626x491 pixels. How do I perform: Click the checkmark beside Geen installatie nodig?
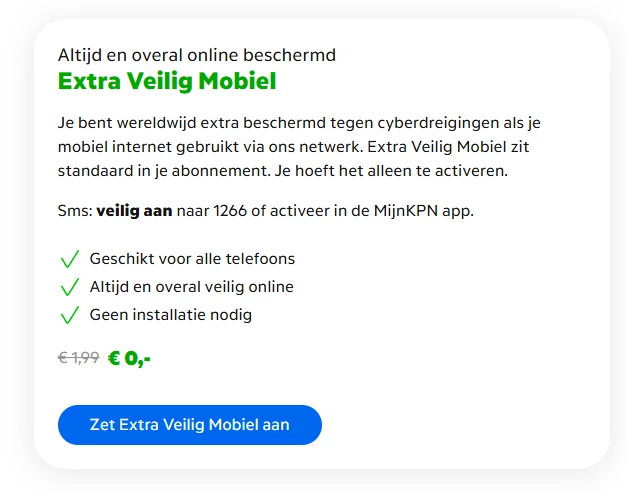(x=69, y=316)
